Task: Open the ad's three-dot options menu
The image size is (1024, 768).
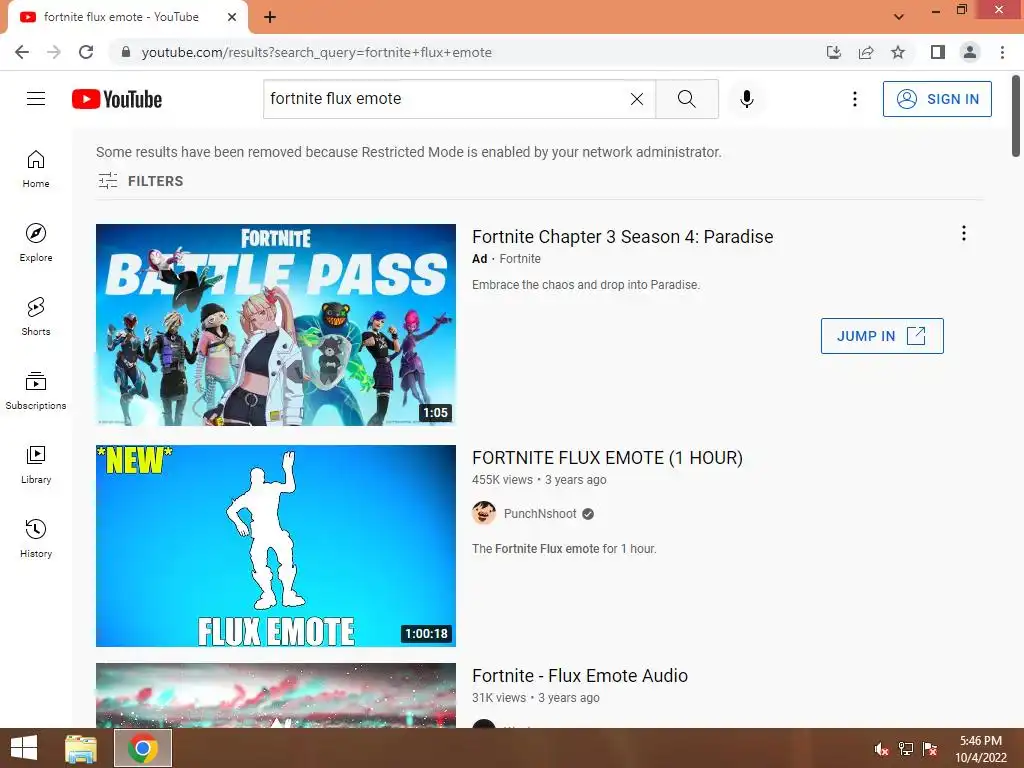Action: (x=963, y=233)
